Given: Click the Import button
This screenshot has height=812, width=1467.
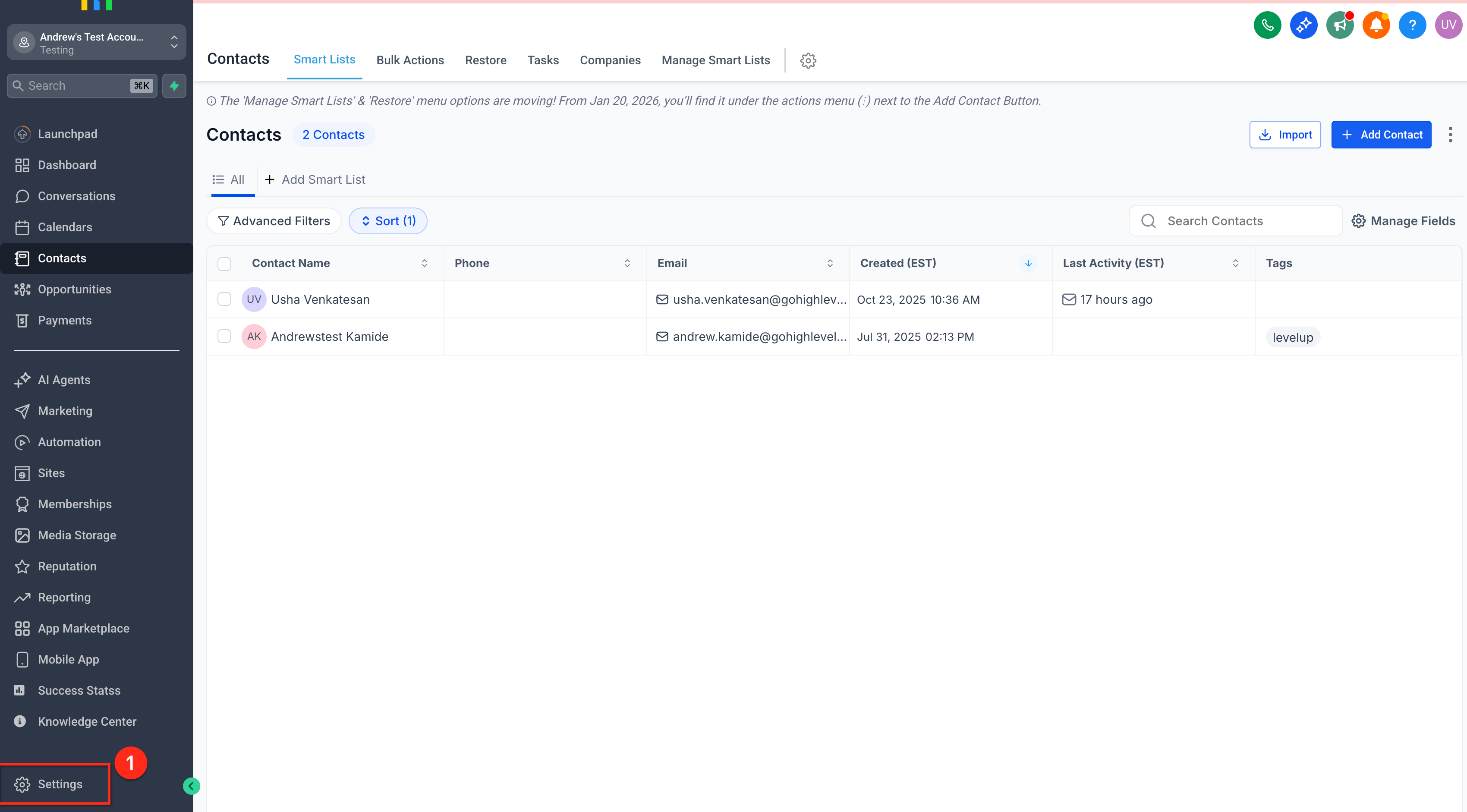Looking at the screenshot, I should 1285,134.
